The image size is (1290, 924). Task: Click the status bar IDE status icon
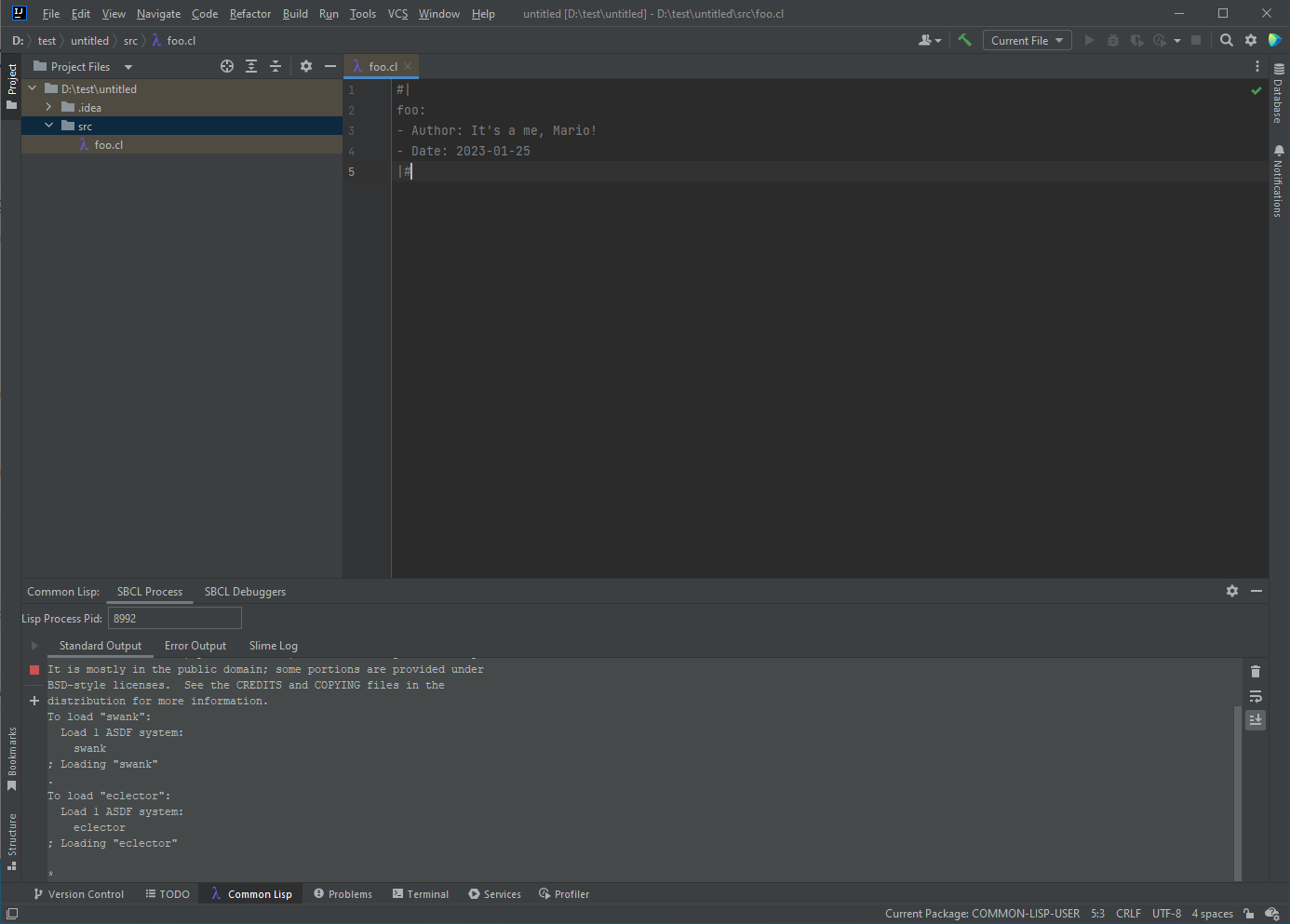click(1272, 914)
